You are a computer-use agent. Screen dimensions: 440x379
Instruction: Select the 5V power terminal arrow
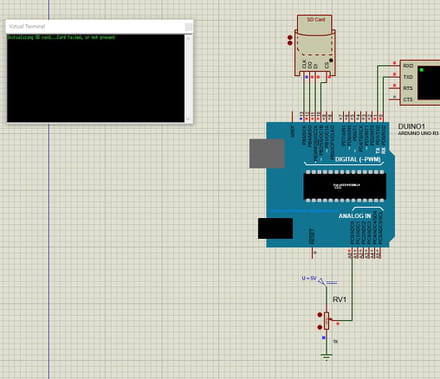point(322,282)
